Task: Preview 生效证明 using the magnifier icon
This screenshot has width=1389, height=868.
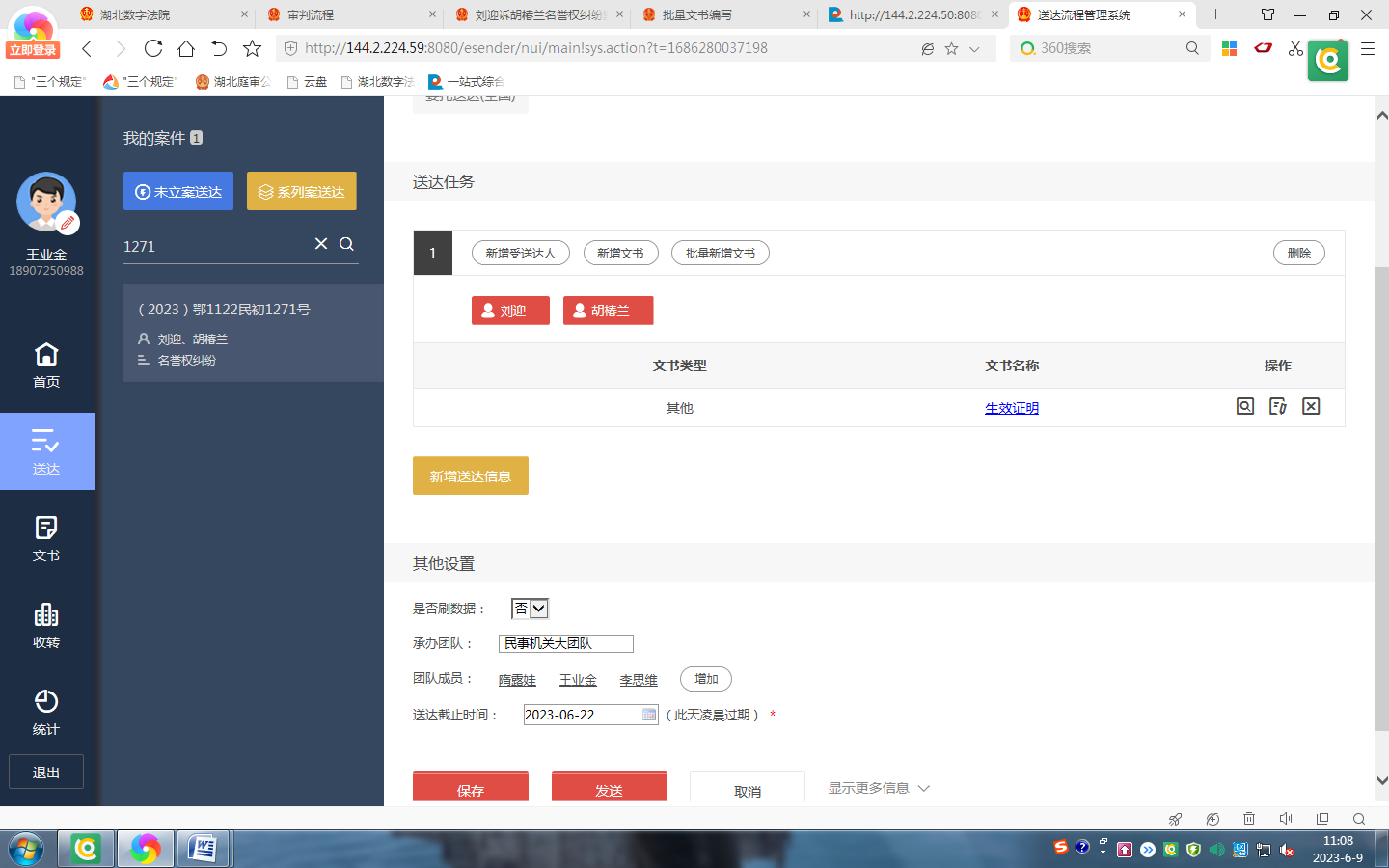Action: coord(1244,406)
